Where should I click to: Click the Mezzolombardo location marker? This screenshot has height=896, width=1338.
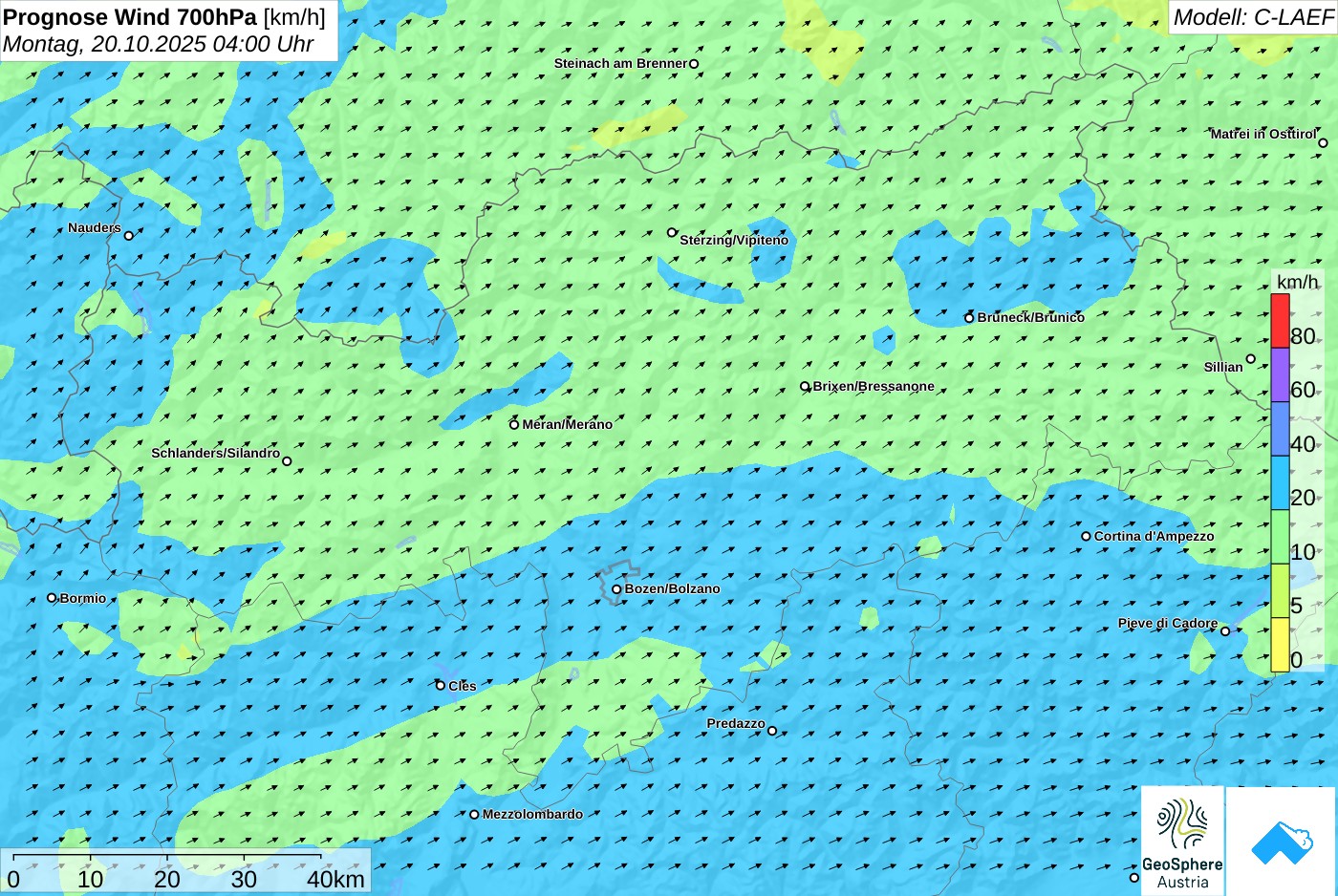pos(474,815)
